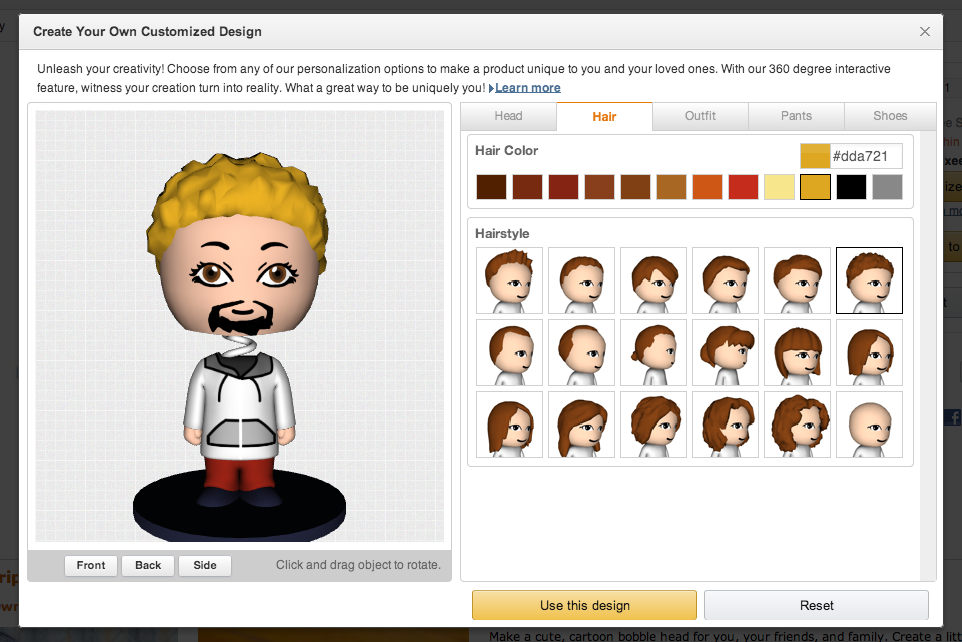Select the Shoes tab
The height and width of the screenshot is (642, 962).
pos(889,116)
